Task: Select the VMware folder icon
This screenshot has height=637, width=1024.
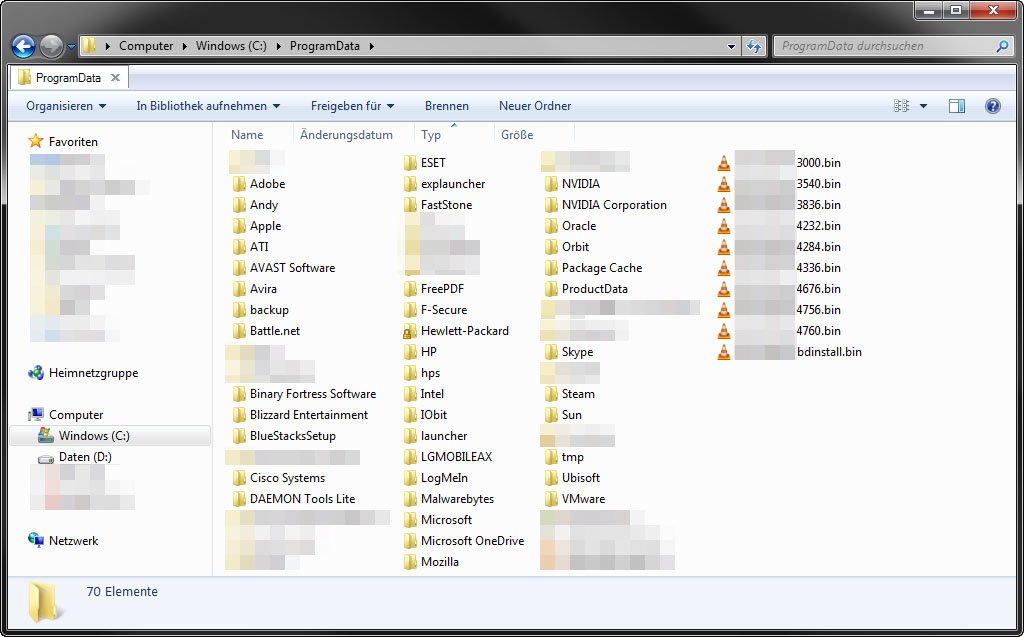Action: click(x=551, y=499)
